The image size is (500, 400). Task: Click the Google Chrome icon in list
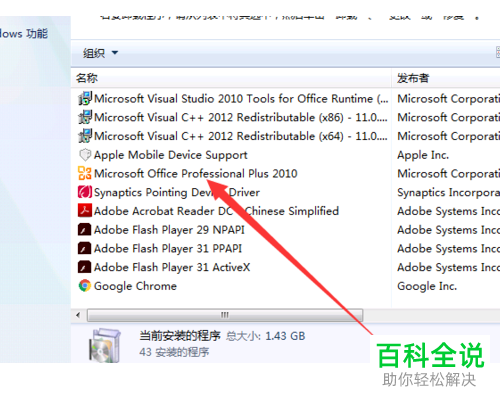coord(85,286)
